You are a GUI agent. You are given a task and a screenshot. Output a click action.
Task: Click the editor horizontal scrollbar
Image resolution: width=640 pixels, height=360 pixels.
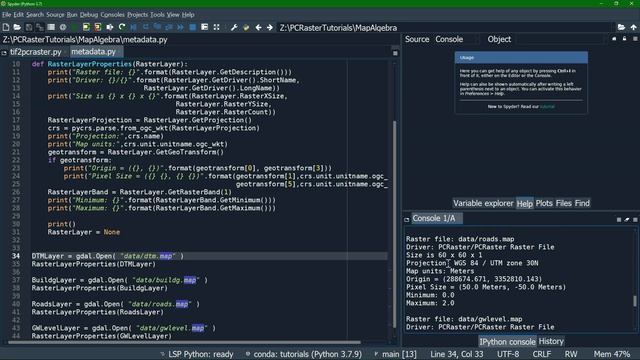pos(184,342)
